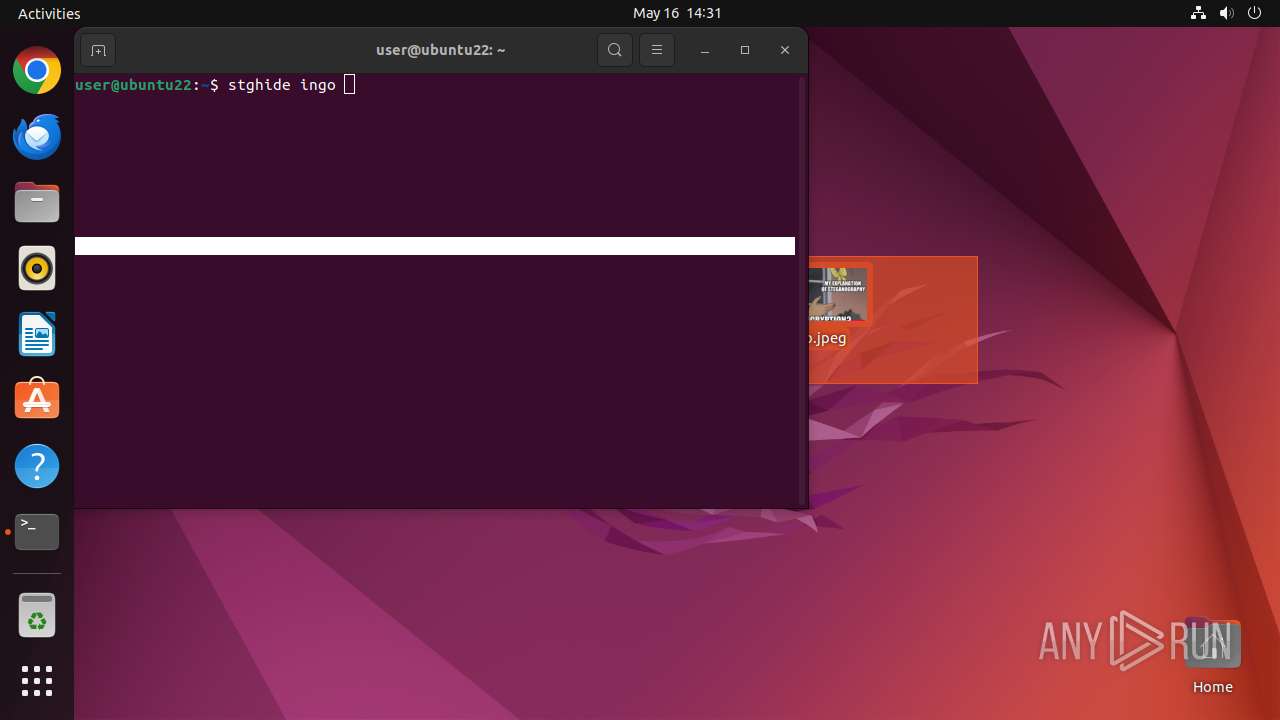Open Ubuntu Software store
The image size is (1280, 720).
[x=37, y=400]
